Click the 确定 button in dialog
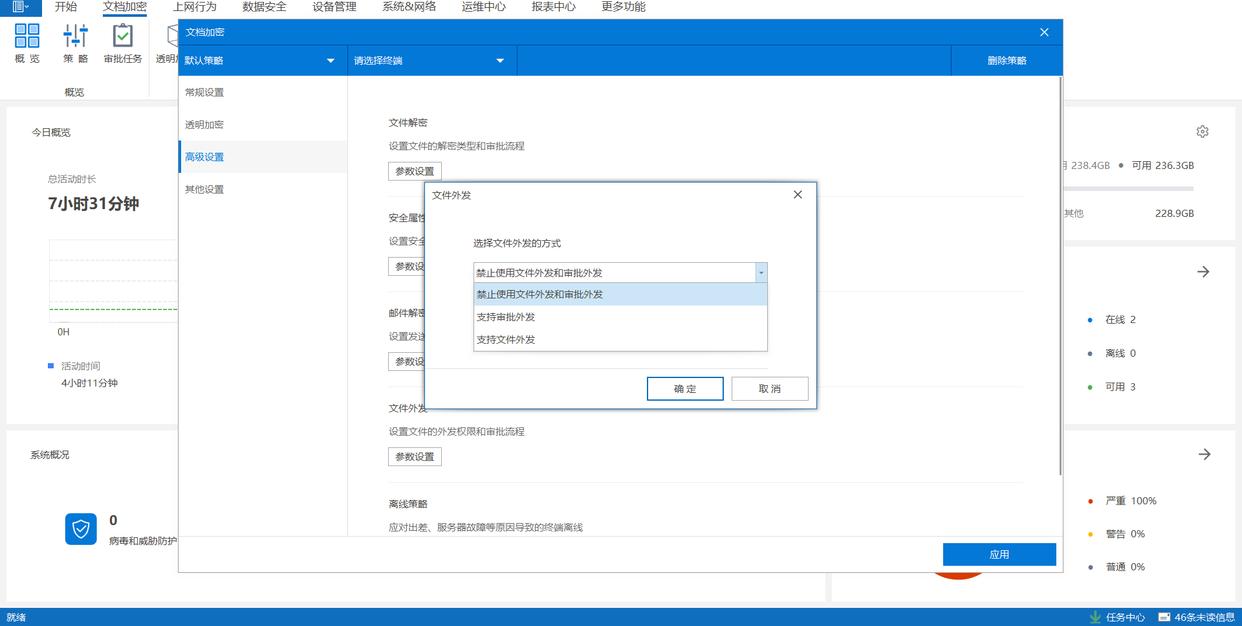1242x626 pixels. (x=685, y=389)
